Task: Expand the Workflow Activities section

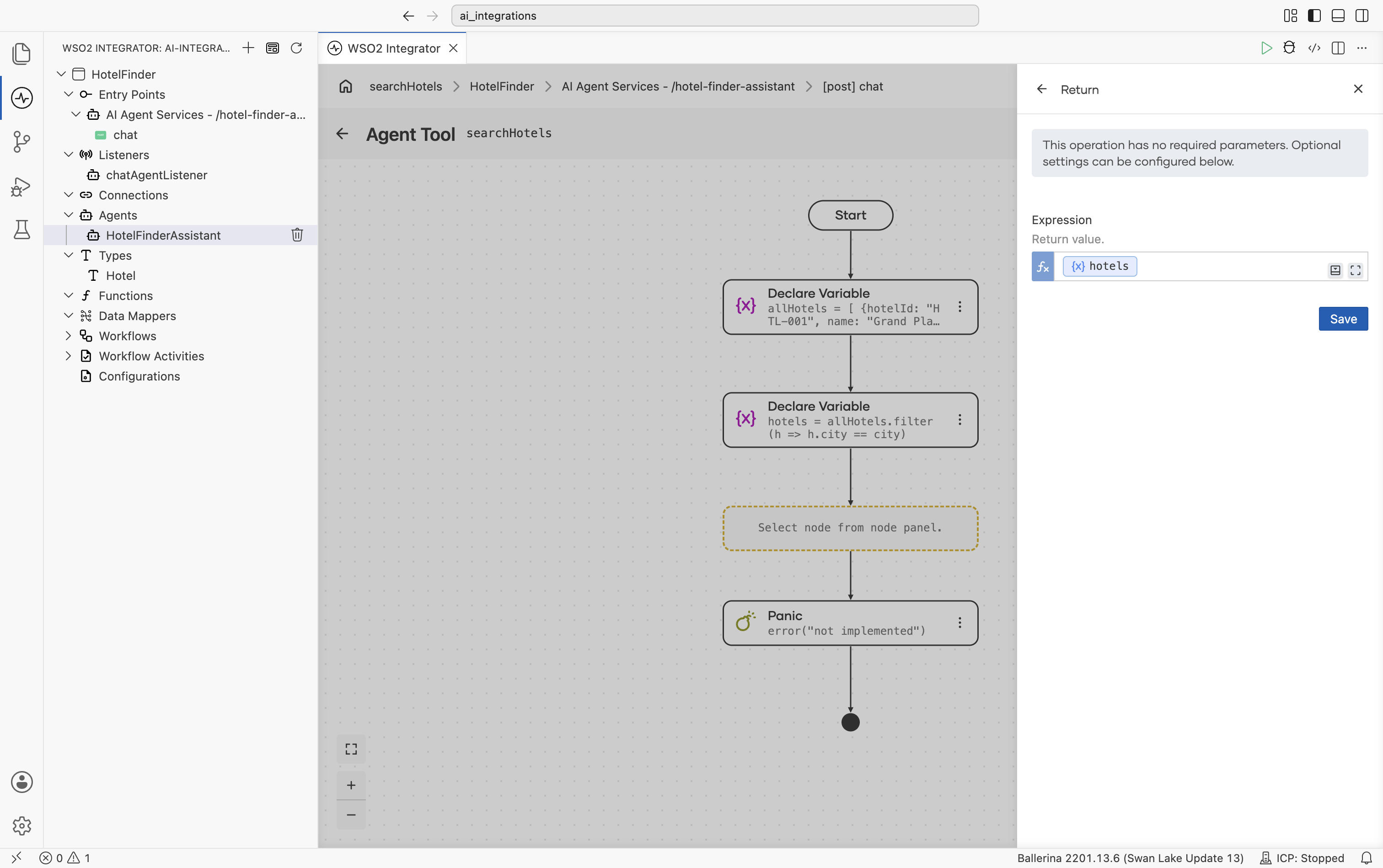Action: coord(68,355)
